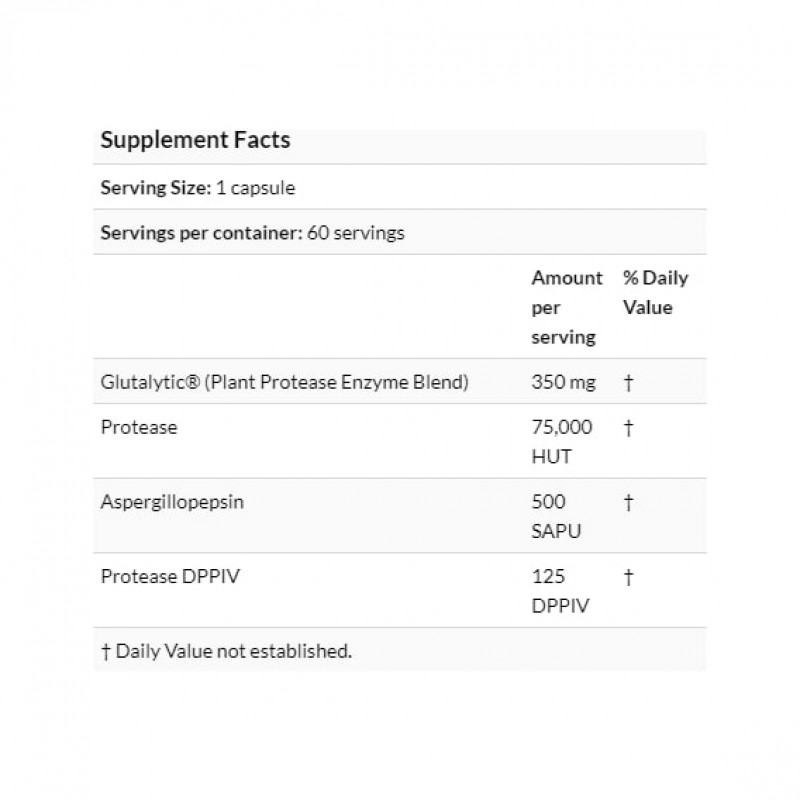Click the dagger symbol beside 125 DPPIV
800x800 pixels.
pos(628,577)
